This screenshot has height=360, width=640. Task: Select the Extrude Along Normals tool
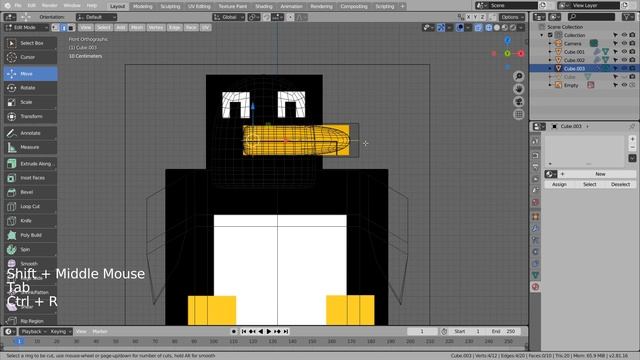click(31, 164)
